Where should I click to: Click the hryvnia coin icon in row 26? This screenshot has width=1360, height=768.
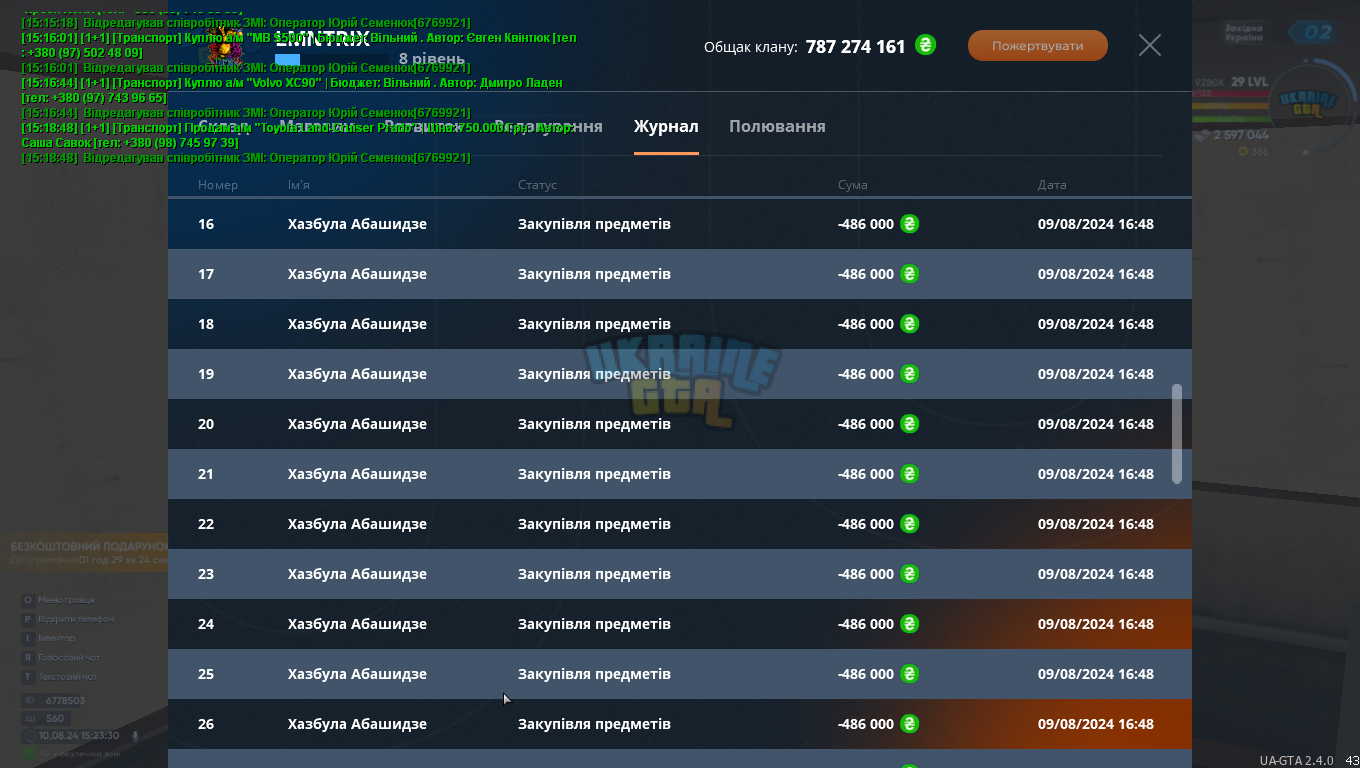909,723
